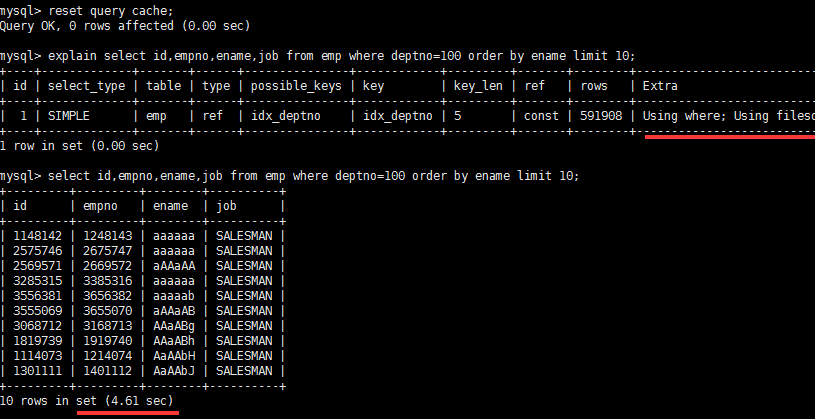Click the 'key_len' column header
This screenshot has width=815, height=419.
click(478, 86)
